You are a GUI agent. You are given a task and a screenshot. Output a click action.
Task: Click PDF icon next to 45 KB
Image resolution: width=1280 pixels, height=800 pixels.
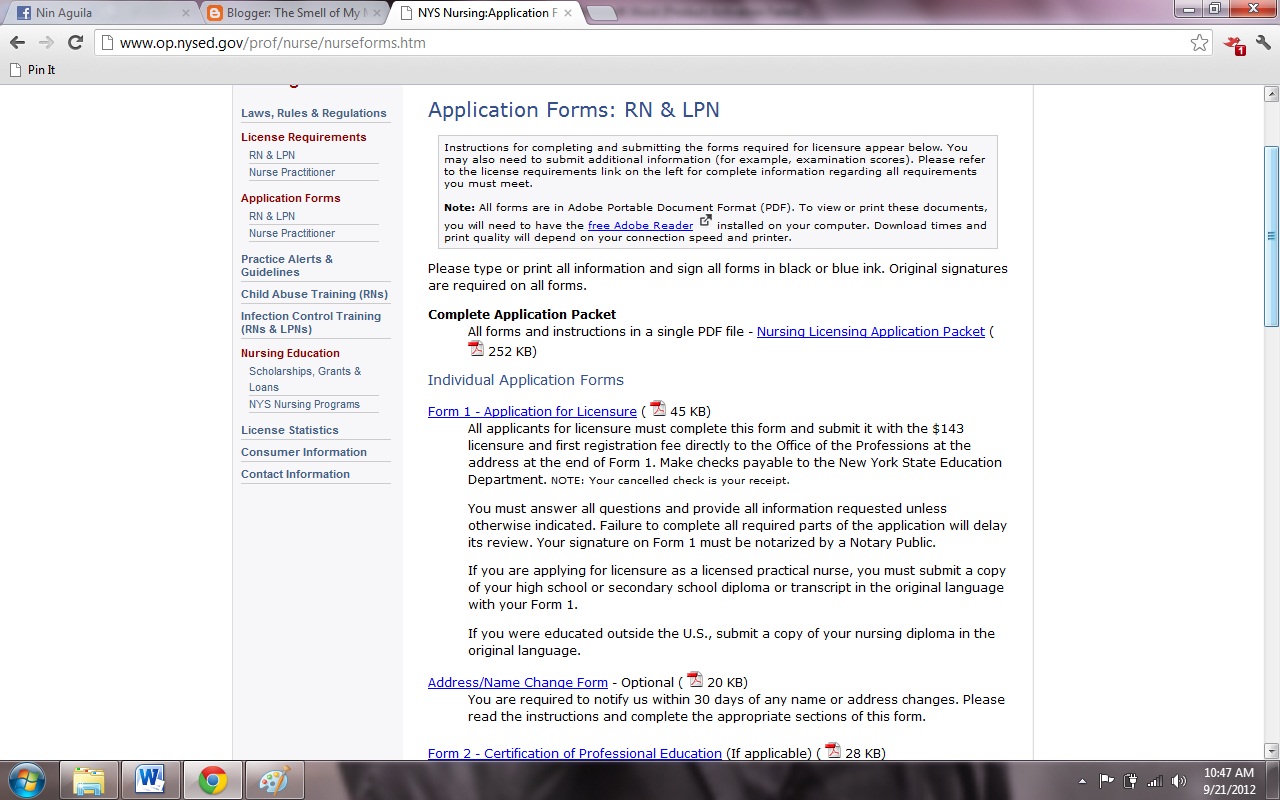(658, 409)
